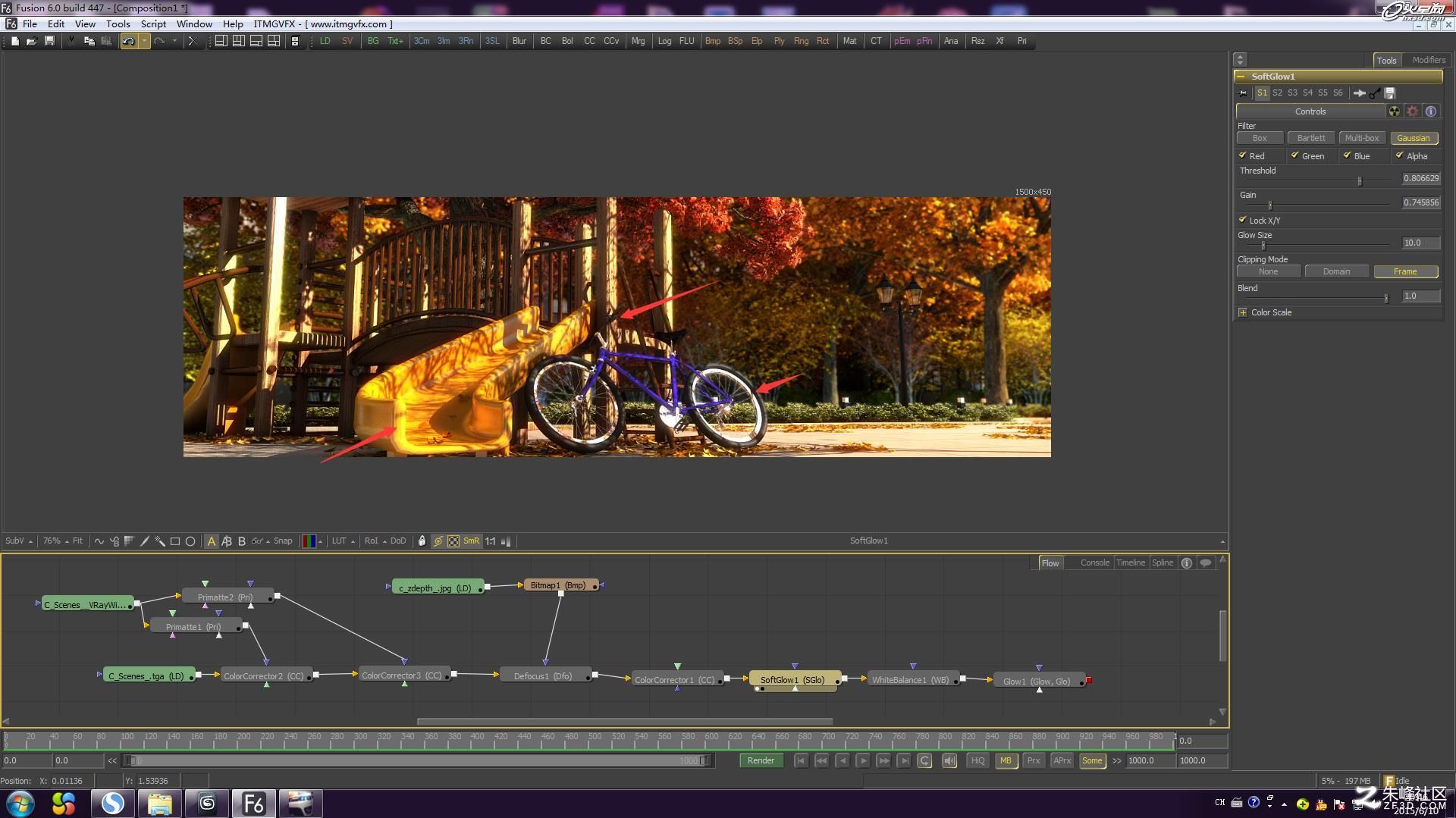1456x818 pixels.
Task: Adjust the Glow Size slider
Action: tap(1263, 246)
